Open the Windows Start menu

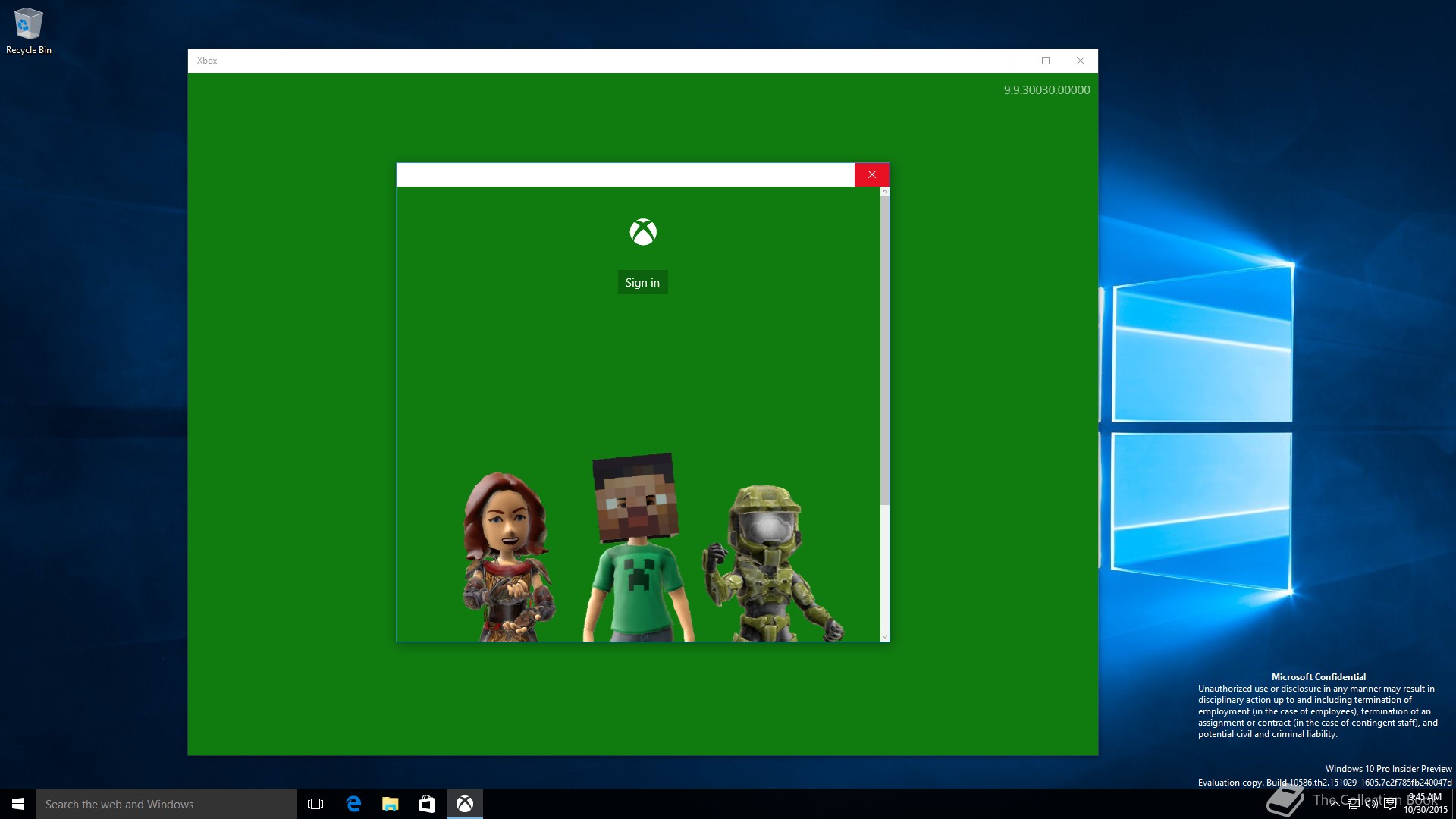tap(18, 804)
